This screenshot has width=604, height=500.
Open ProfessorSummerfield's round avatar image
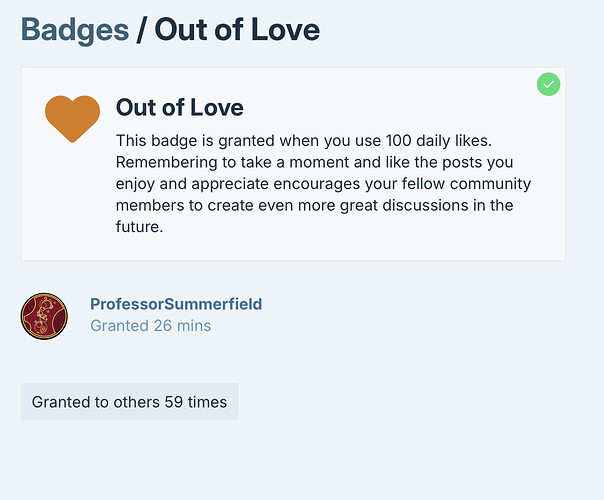click(44, 316)
